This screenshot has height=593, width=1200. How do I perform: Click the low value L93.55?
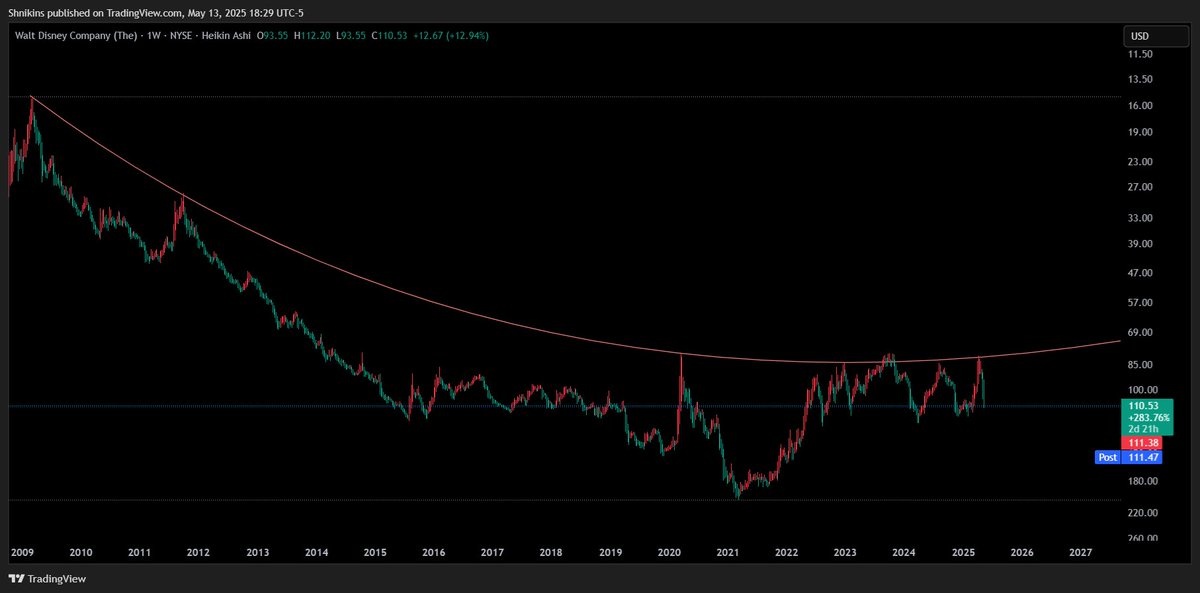coord(351,36)
